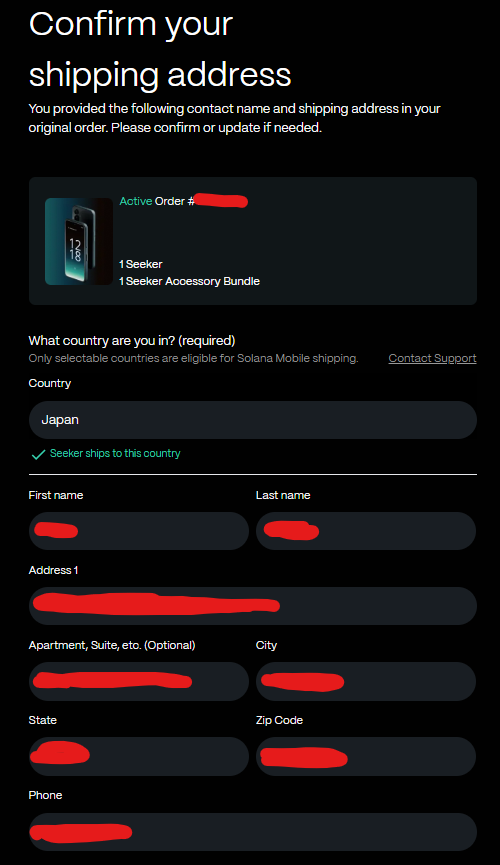
Task: Click the 1 Seeker line item
Action: point(141,264)
